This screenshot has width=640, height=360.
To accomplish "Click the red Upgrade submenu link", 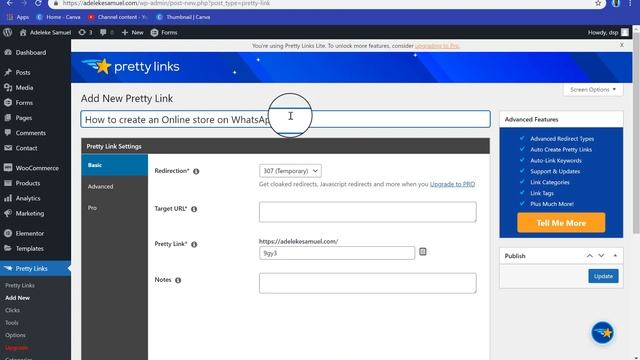I will point(16,348).
